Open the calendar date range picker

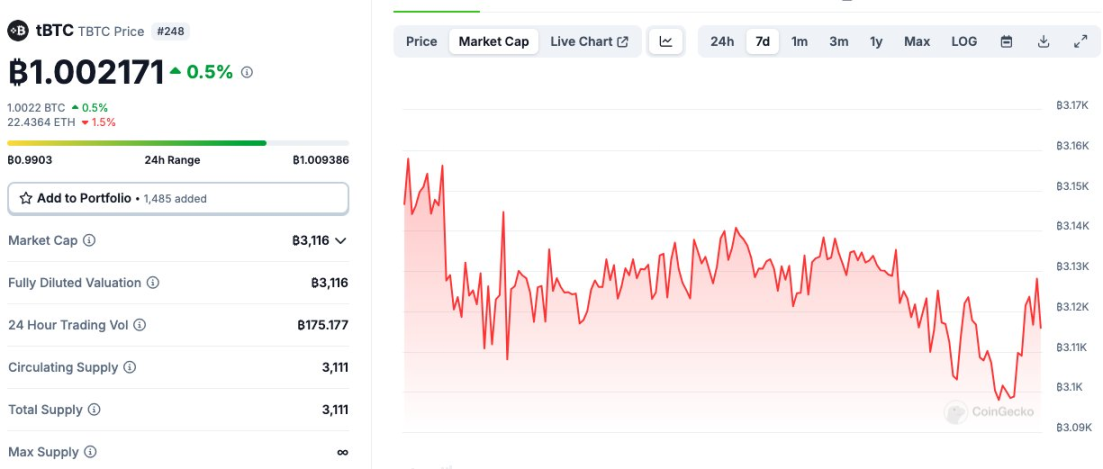point(1007,42)
